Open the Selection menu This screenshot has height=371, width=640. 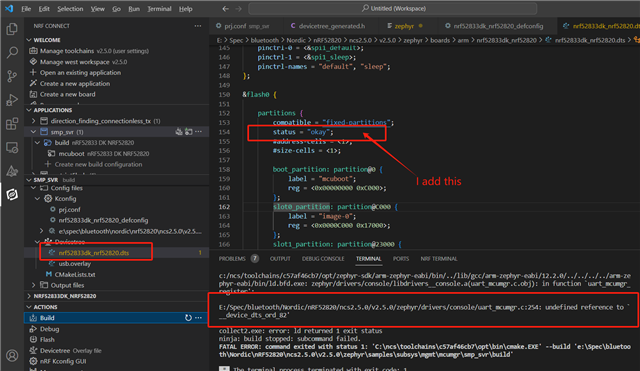[70, 9]
